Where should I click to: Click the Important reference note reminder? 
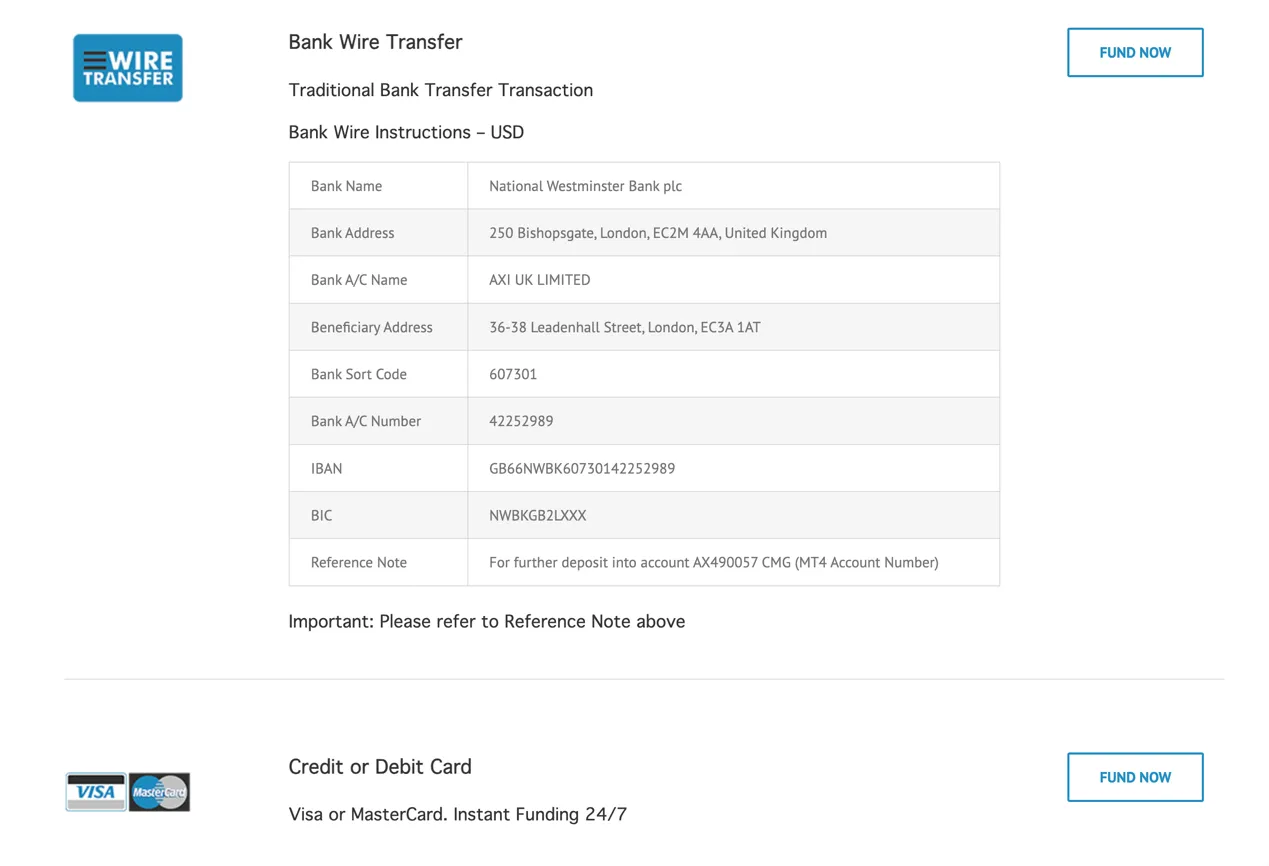[x=487, y=621]
